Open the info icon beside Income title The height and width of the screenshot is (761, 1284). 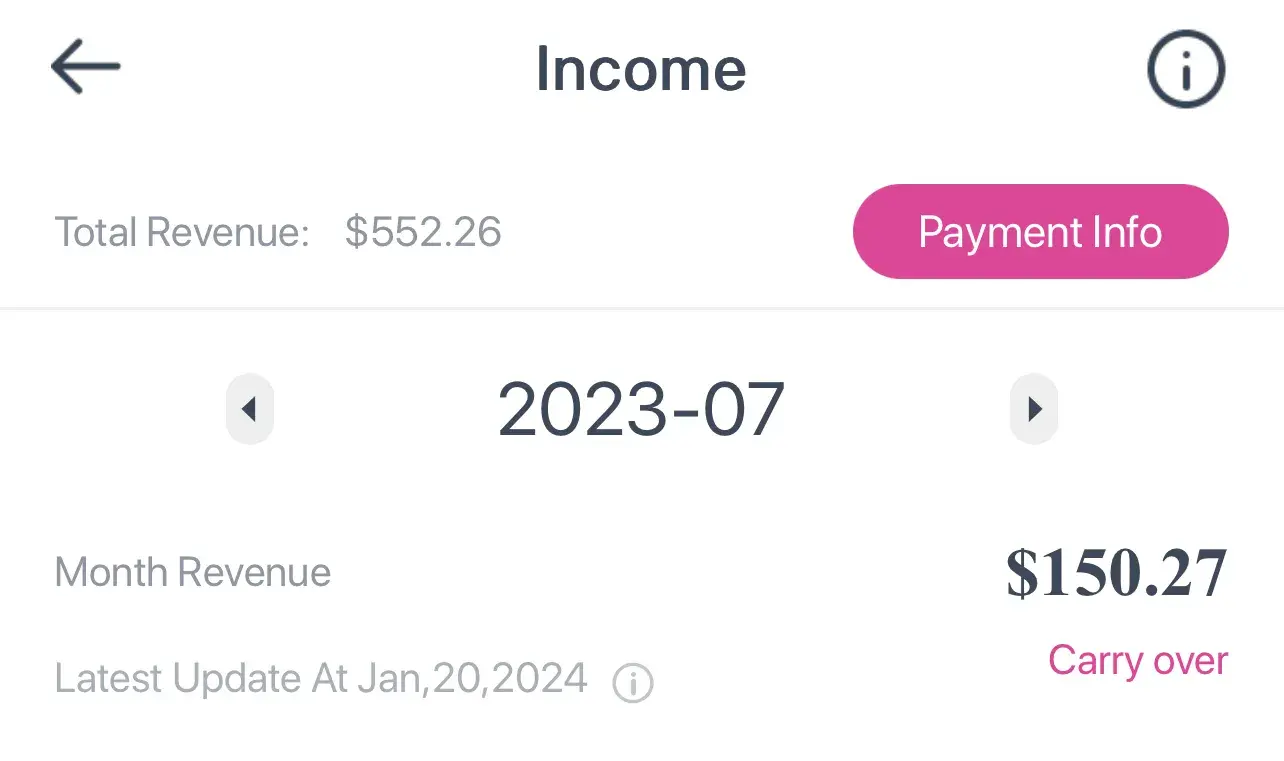coord(1185,69)
